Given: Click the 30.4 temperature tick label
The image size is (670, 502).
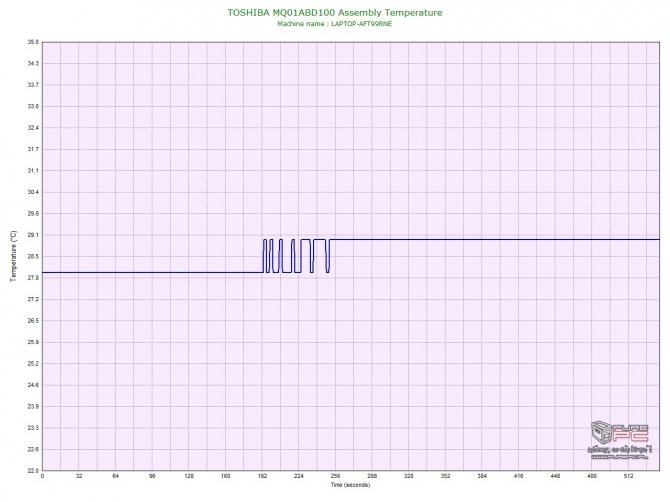Looking at the screenshot, I should coord(33,192).
